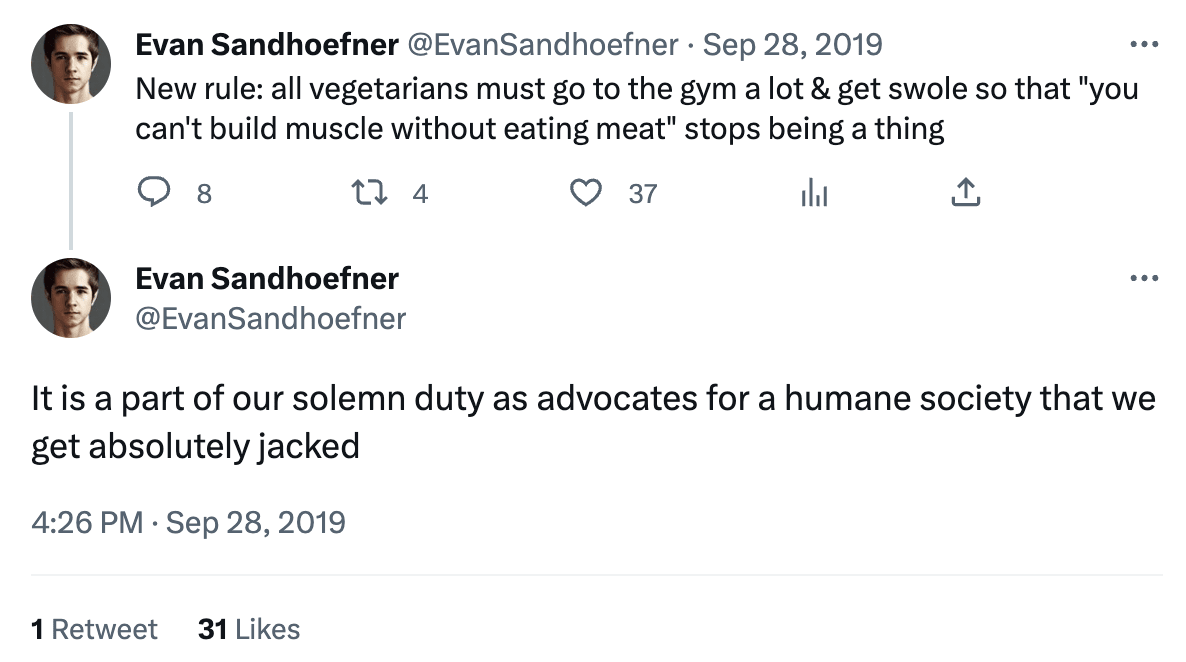Open the bold Evan Sandhoefner name on the second tweet
The width and height of the screenshot is (1186, 662).
coord(267,279)
